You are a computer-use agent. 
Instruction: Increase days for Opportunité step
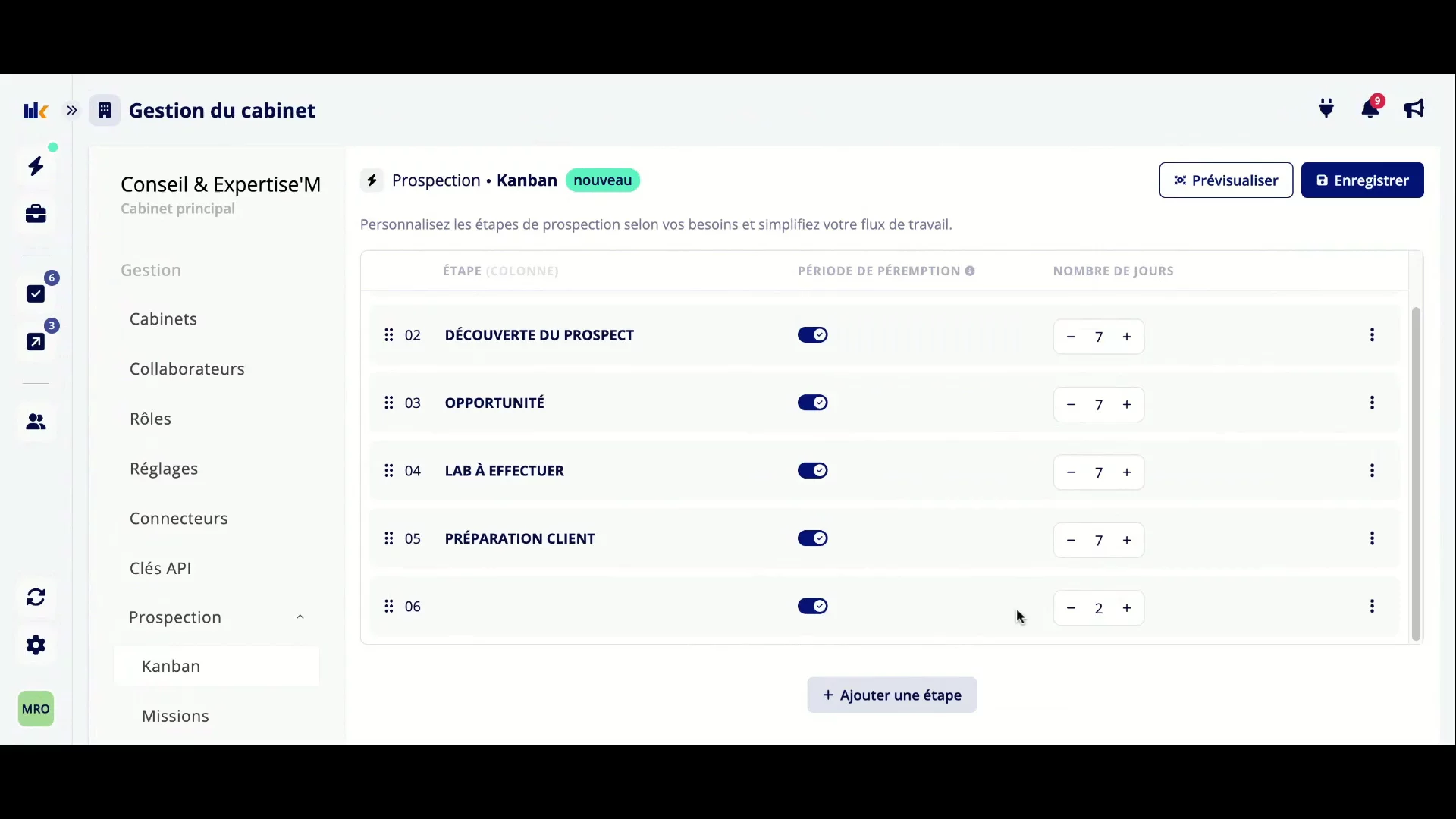pos(1127,405)
